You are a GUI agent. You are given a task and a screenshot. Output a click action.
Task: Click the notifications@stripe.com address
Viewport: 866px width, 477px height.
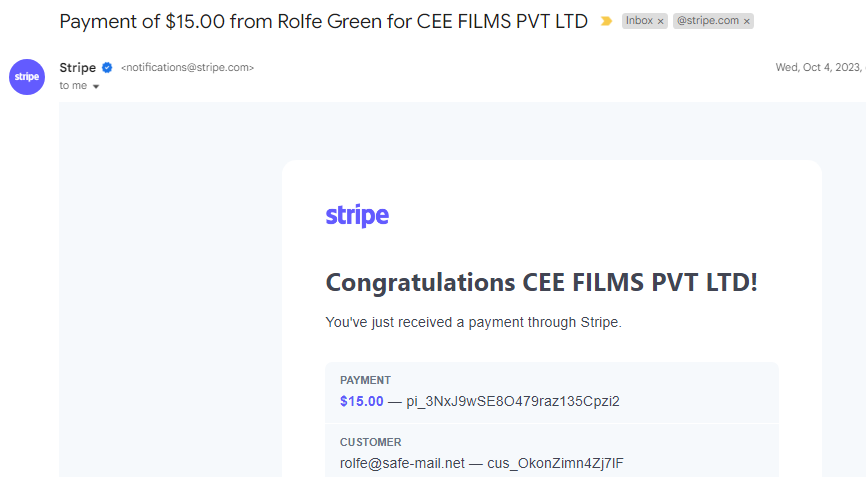click(187, 67)
